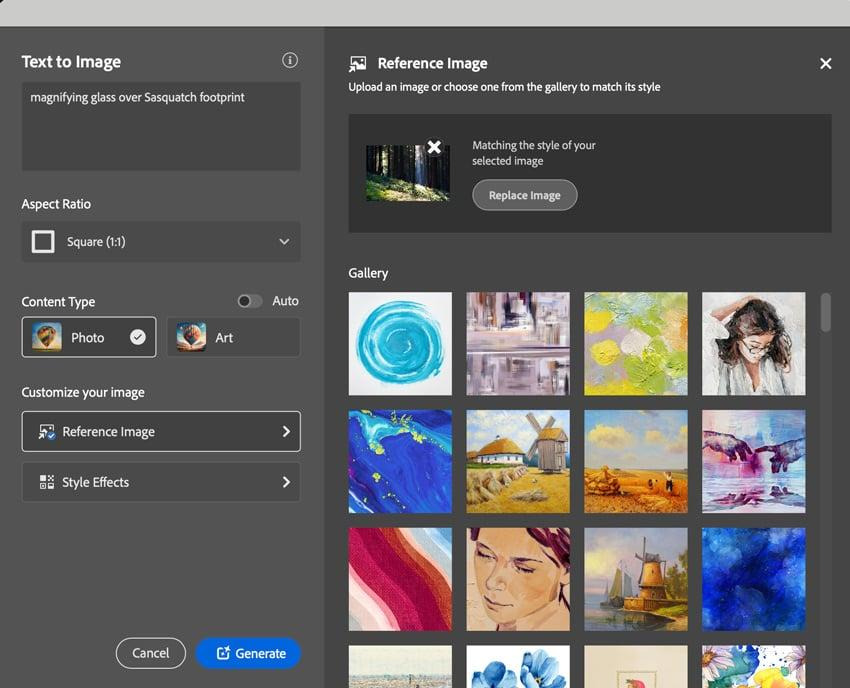Screen dimensions: 850x688
Task: Select the golden haystack field painting
Action: (x=636, y=461)
